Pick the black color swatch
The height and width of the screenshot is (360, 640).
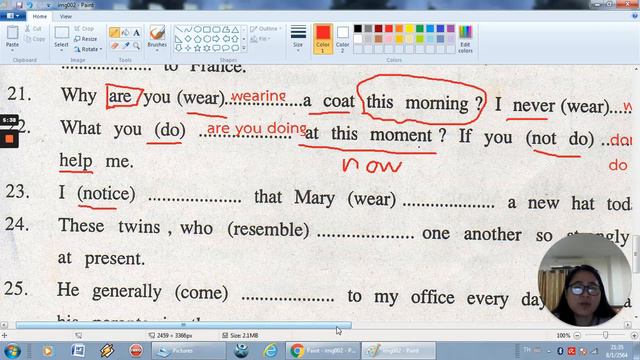click(358, 29)
